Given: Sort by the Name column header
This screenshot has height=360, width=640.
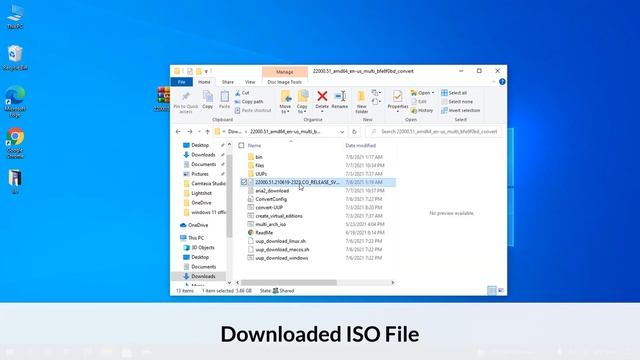Looking at the screenshot, I should 254,145.
